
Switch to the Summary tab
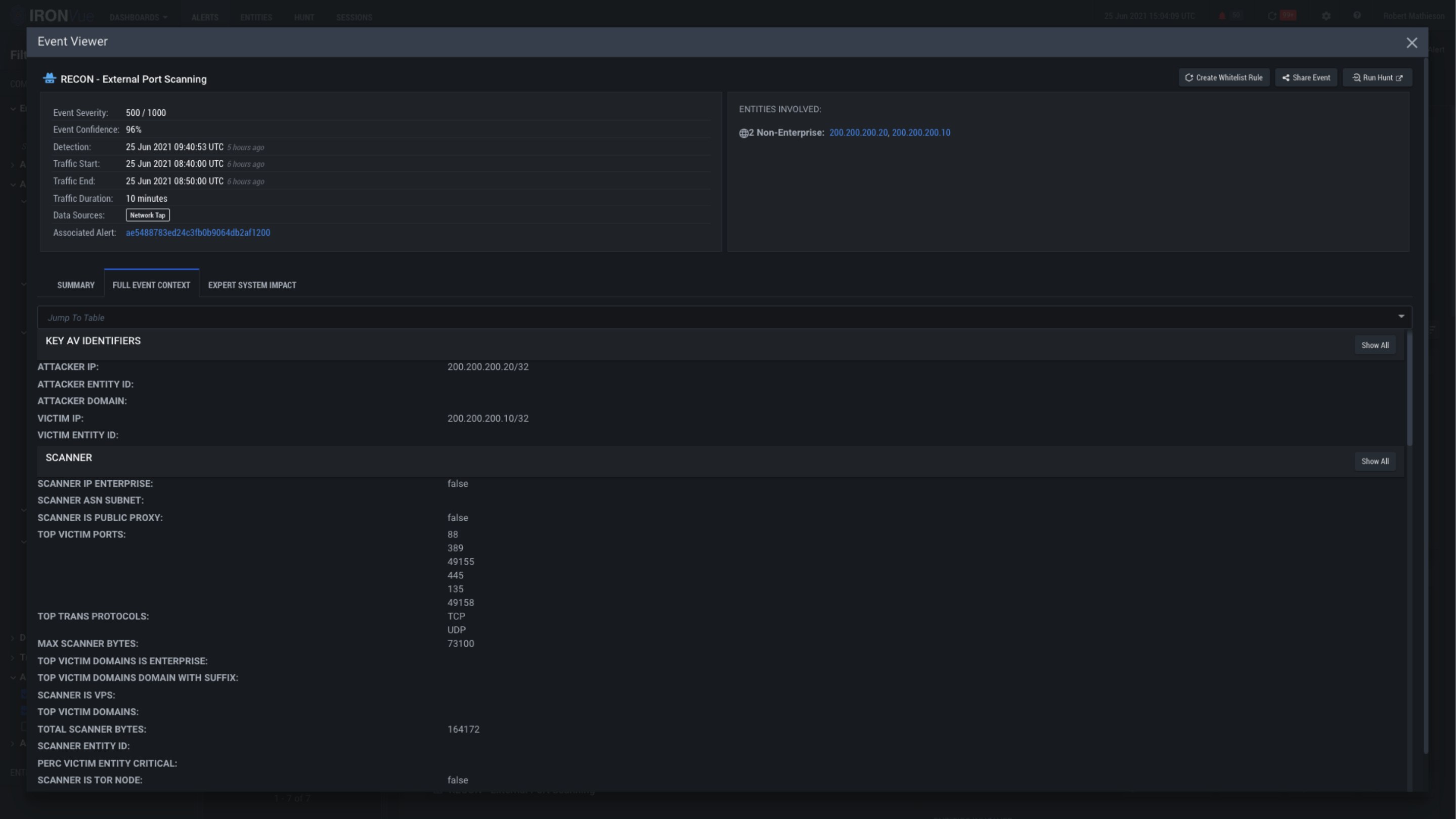pos(76,285)
